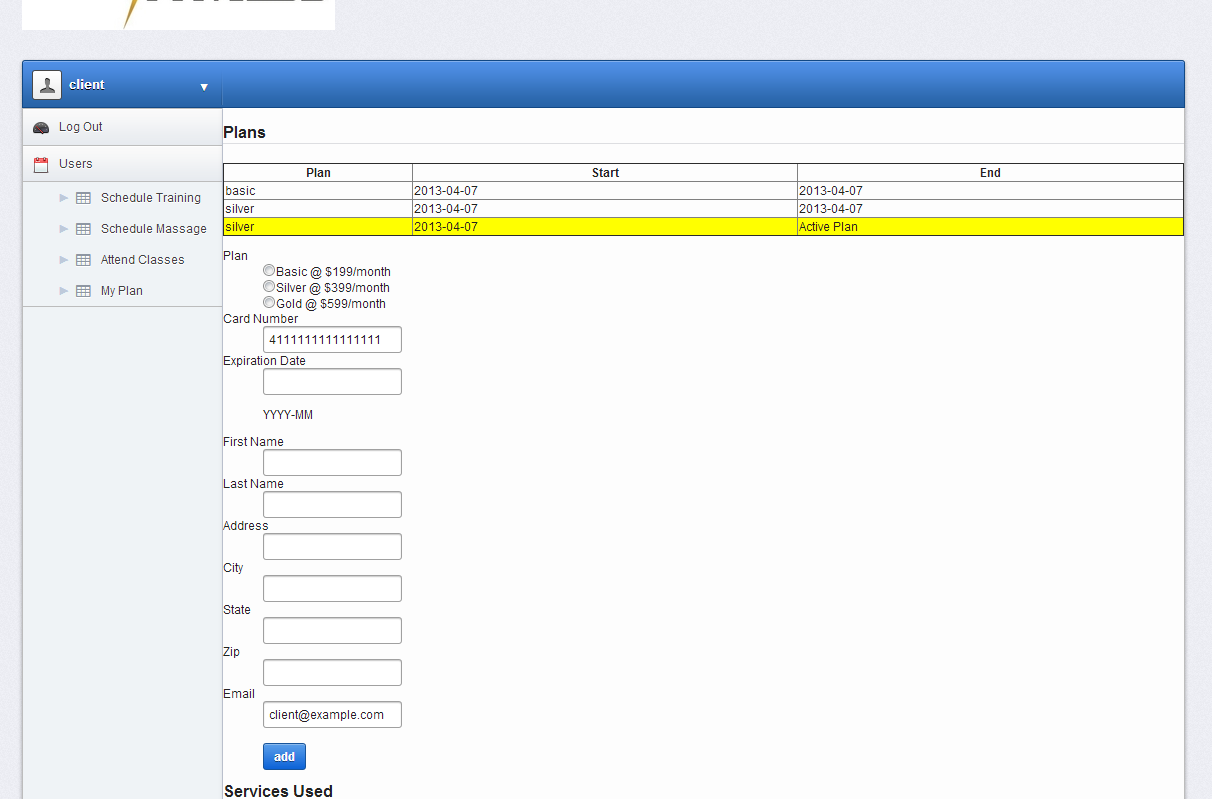Viewport: 1212px width, 799px height.
Task: Open the client dropdown arrow
Action: (x=204, y=87)
